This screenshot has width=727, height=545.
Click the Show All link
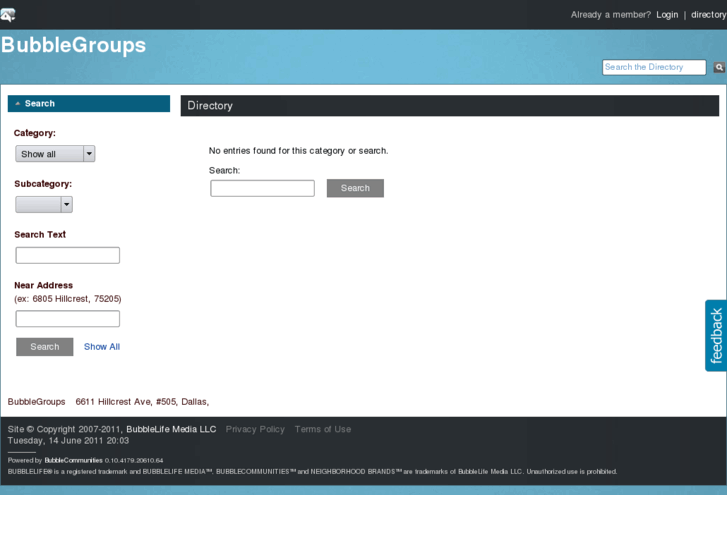(102, 346)
